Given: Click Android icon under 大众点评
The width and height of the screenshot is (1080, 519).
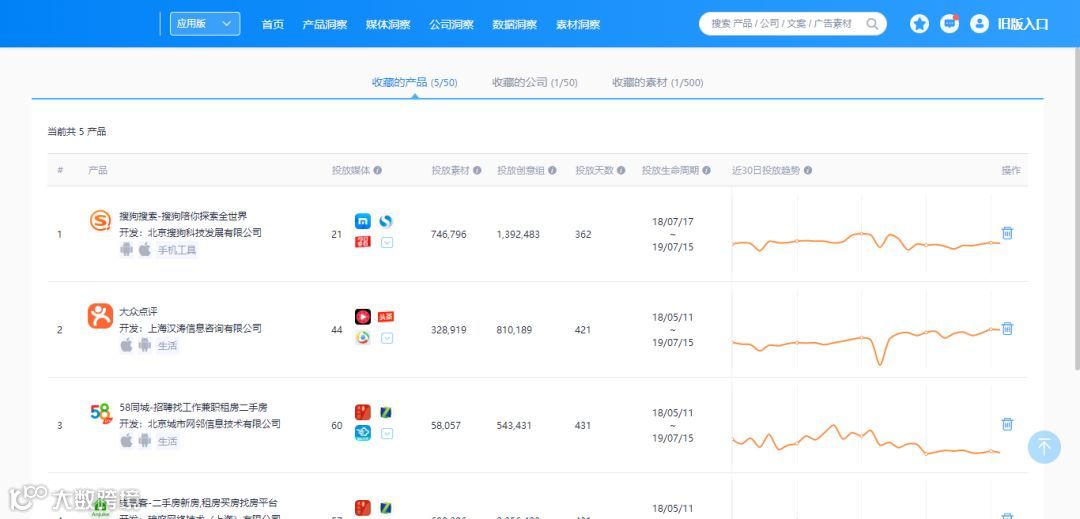Looking at the screenshot, I should point(145,345).
